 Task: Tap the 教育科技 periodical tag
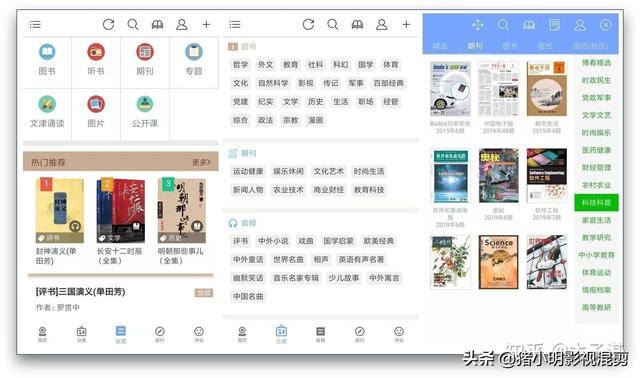(369, 190)
